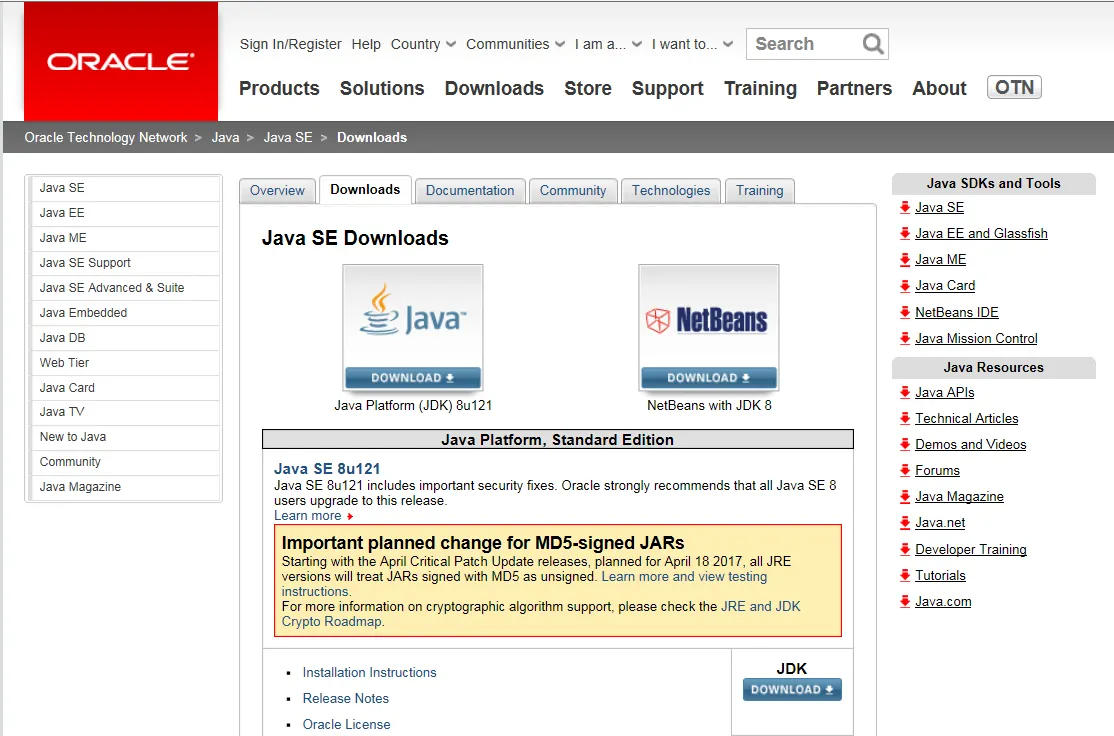This screenshot has width=1114, height=736.
Task: Open the Training main menu
Action: click(760, 88)
